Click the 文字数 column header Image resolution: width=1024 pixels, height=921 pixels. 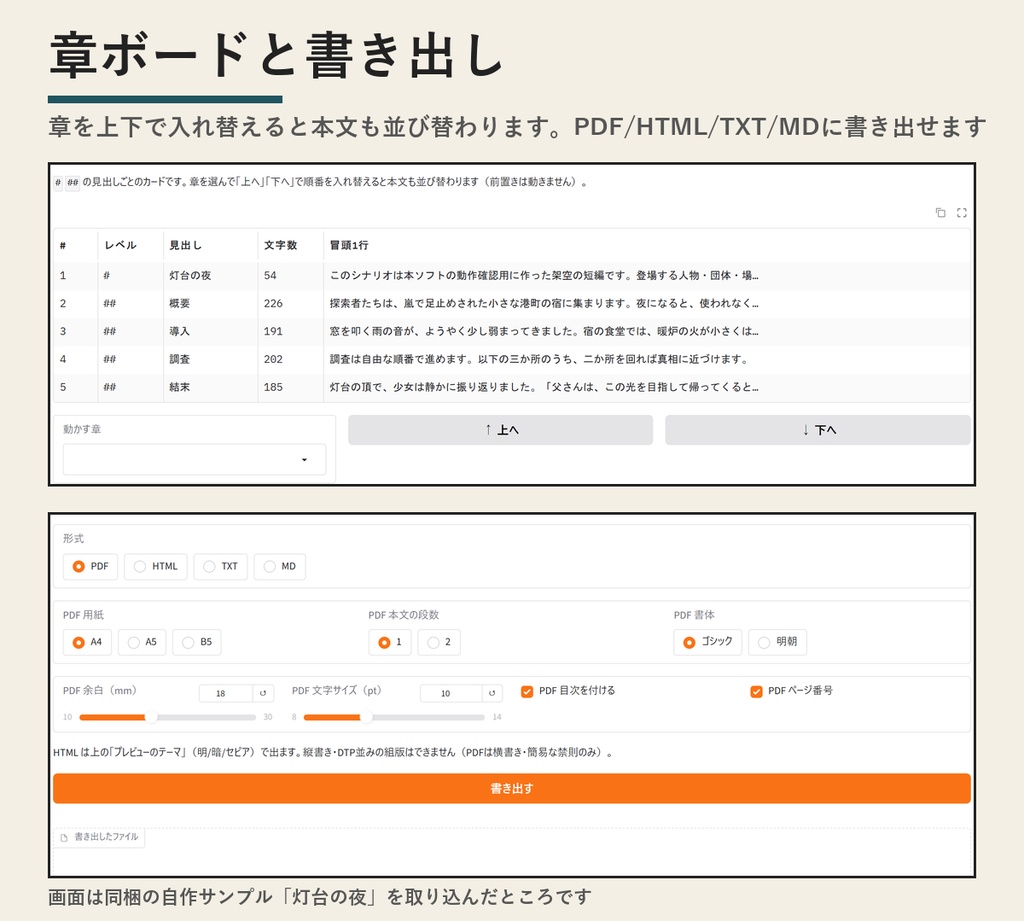(x=291, y=246)
